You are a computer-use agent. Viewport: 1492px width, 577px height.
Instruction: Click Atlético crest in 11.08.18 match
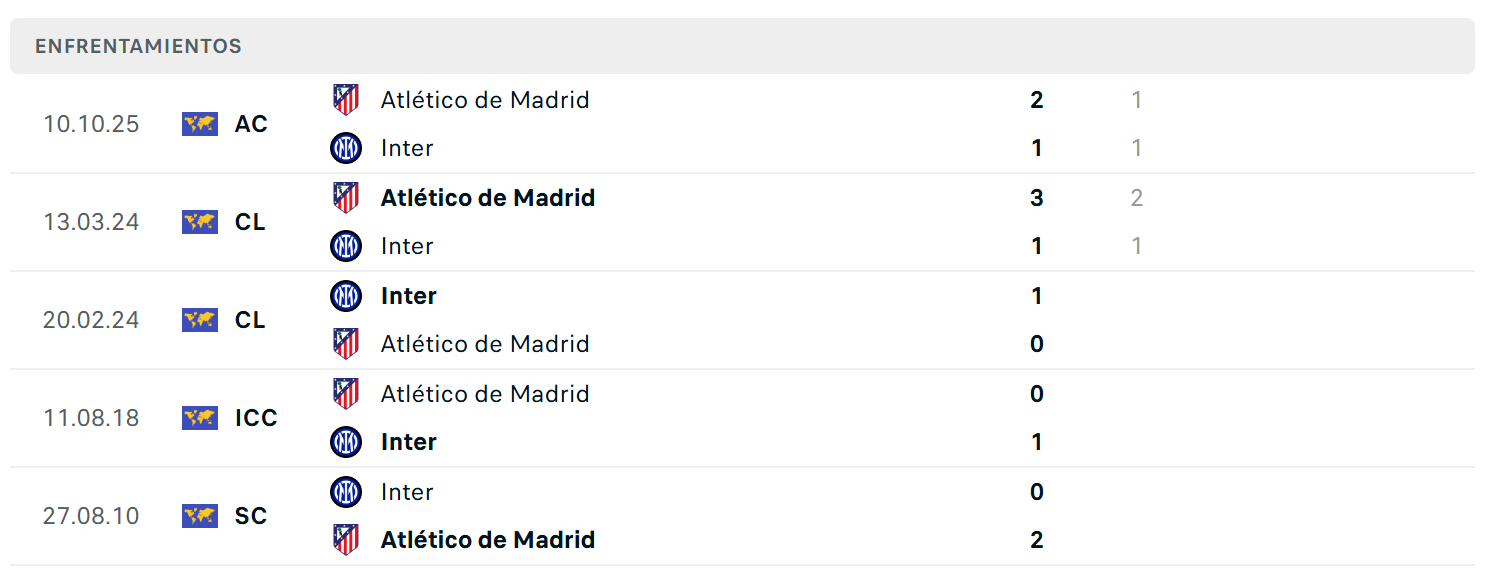(x=346, y=393)
